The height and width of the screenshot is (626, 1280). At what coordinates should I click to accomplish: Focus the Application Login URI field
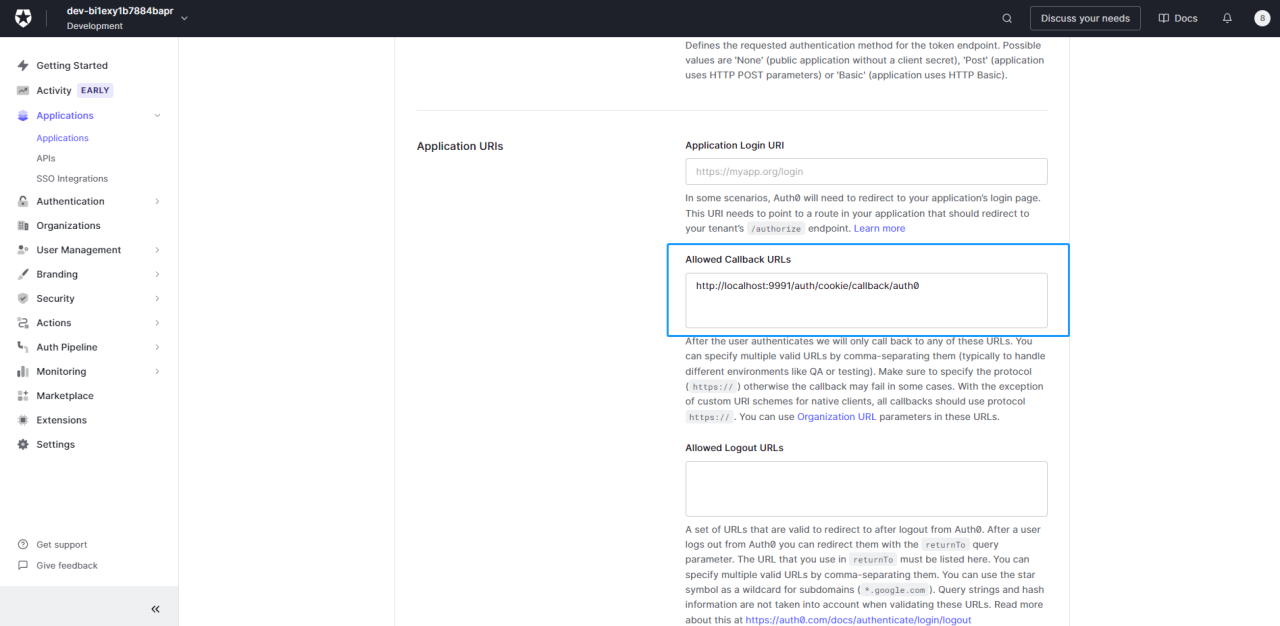(866, 172)
